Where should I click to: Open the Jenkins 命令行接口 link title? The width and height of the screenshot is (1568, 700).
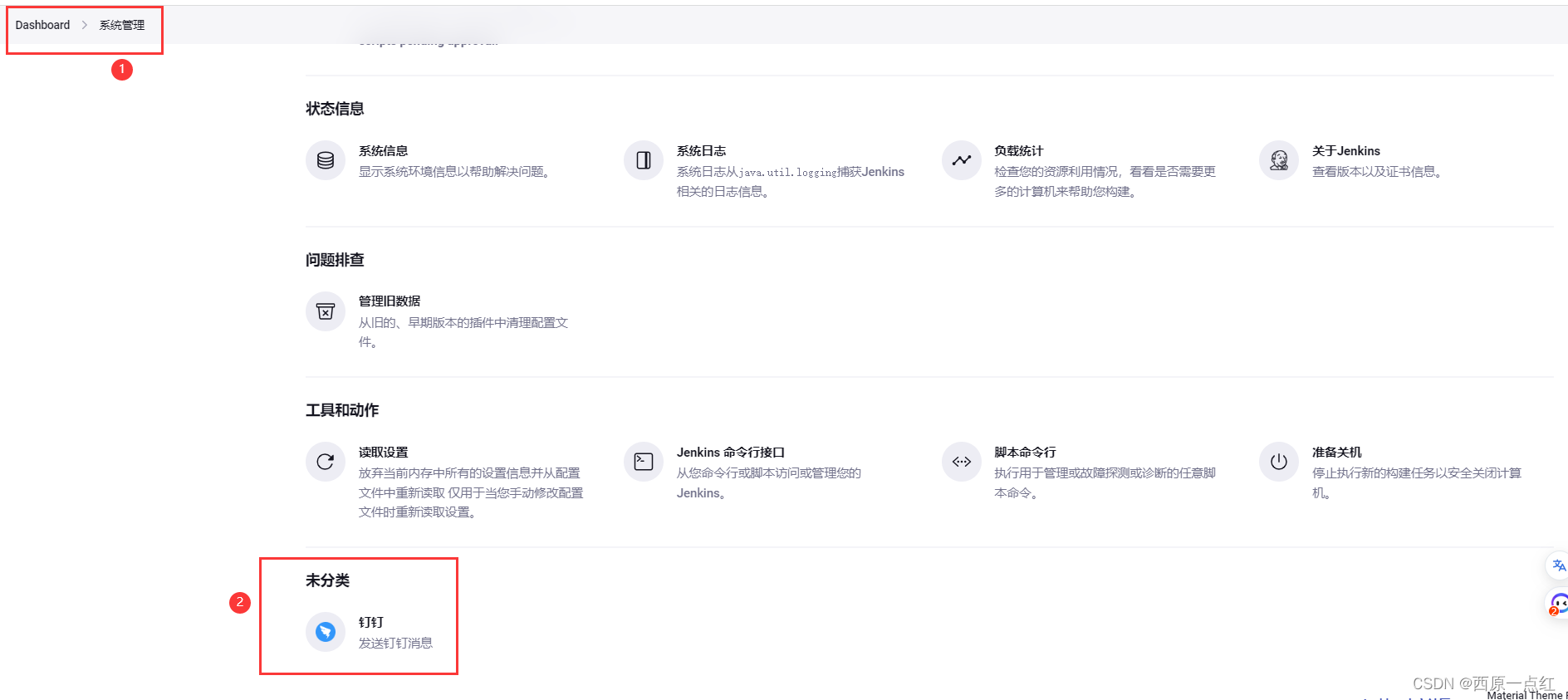pos(731,453)
